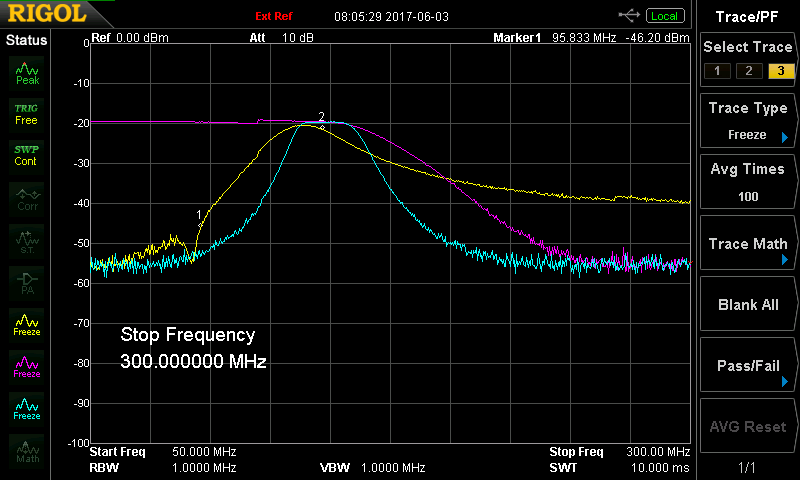Click the VBW 1.0000 MHz value
This screenshot has height=480, width=800.
[x=393, y=468]
